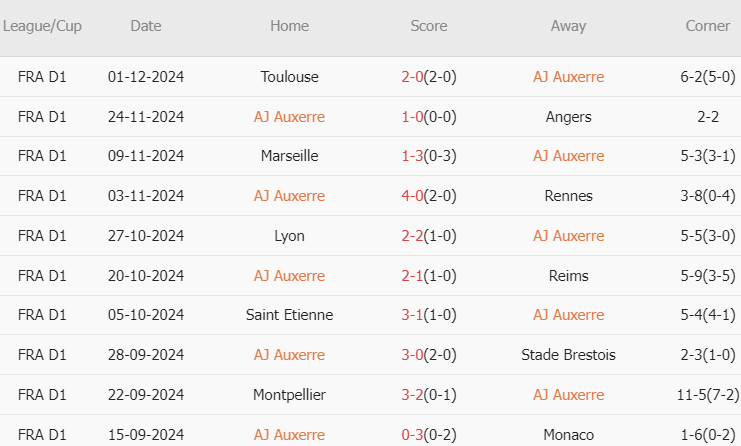Click the Date column header
The height and width of the screenshot is (446, 741).
pos(145,26)
